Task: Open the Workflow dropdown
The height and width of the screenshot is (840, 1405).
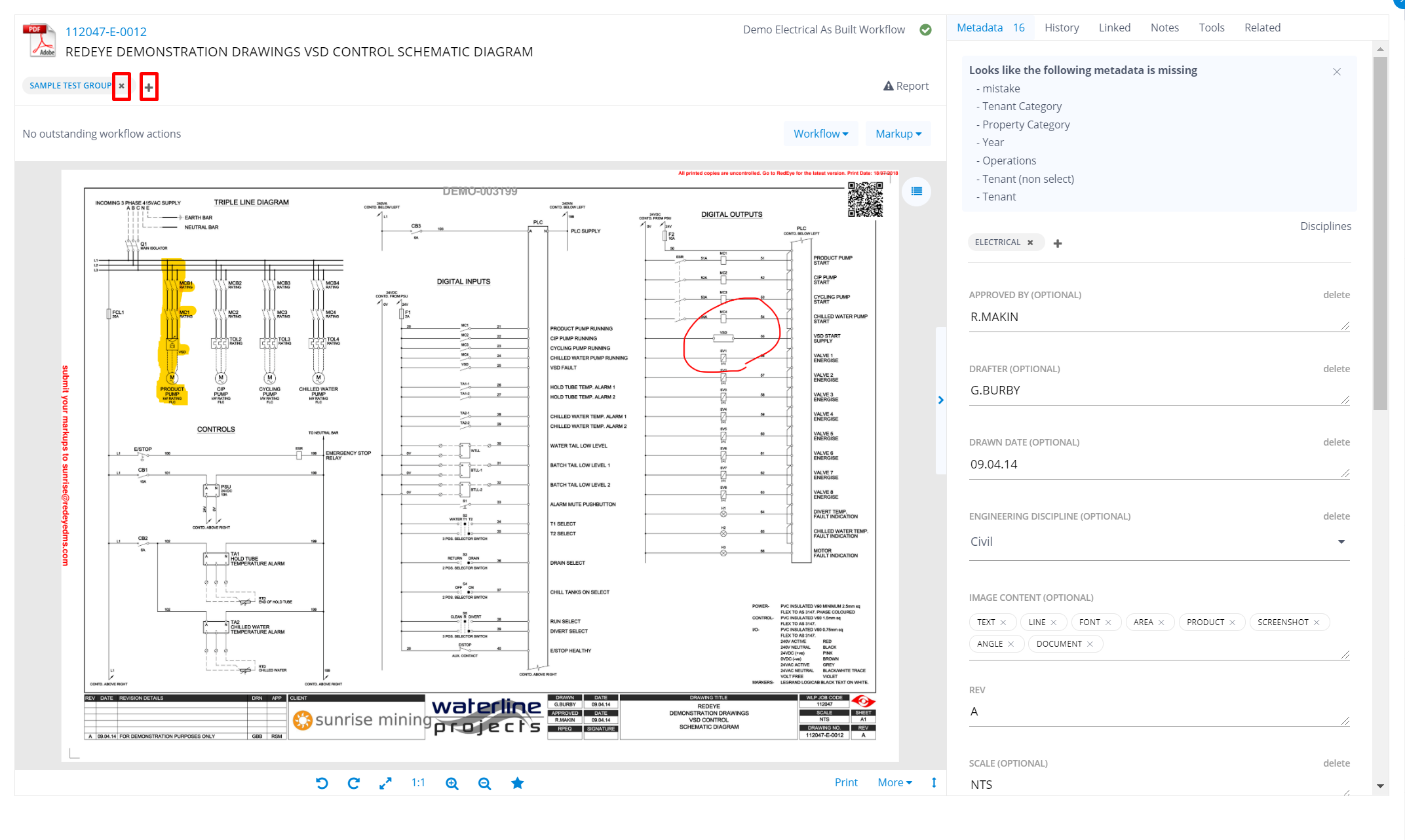Action: [820, 134]
